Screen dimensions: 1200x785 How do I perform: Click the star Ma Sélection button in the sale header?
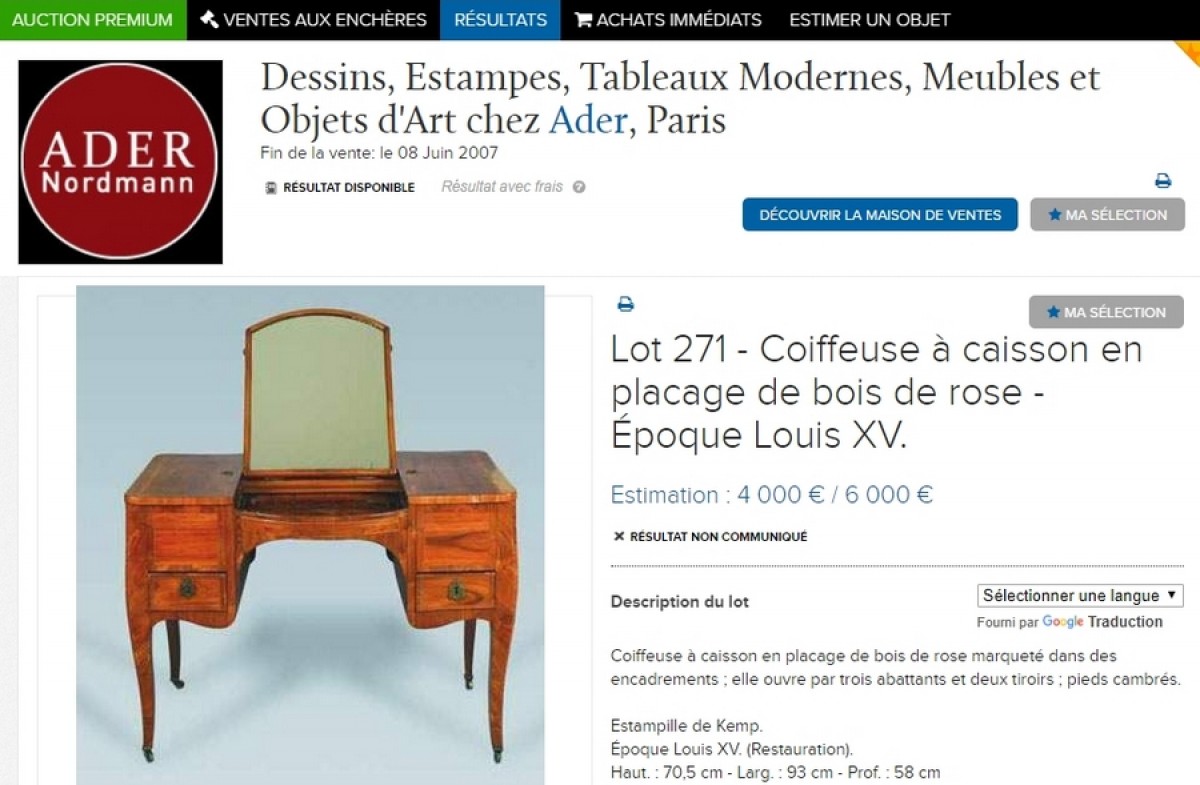point(1107,214)
